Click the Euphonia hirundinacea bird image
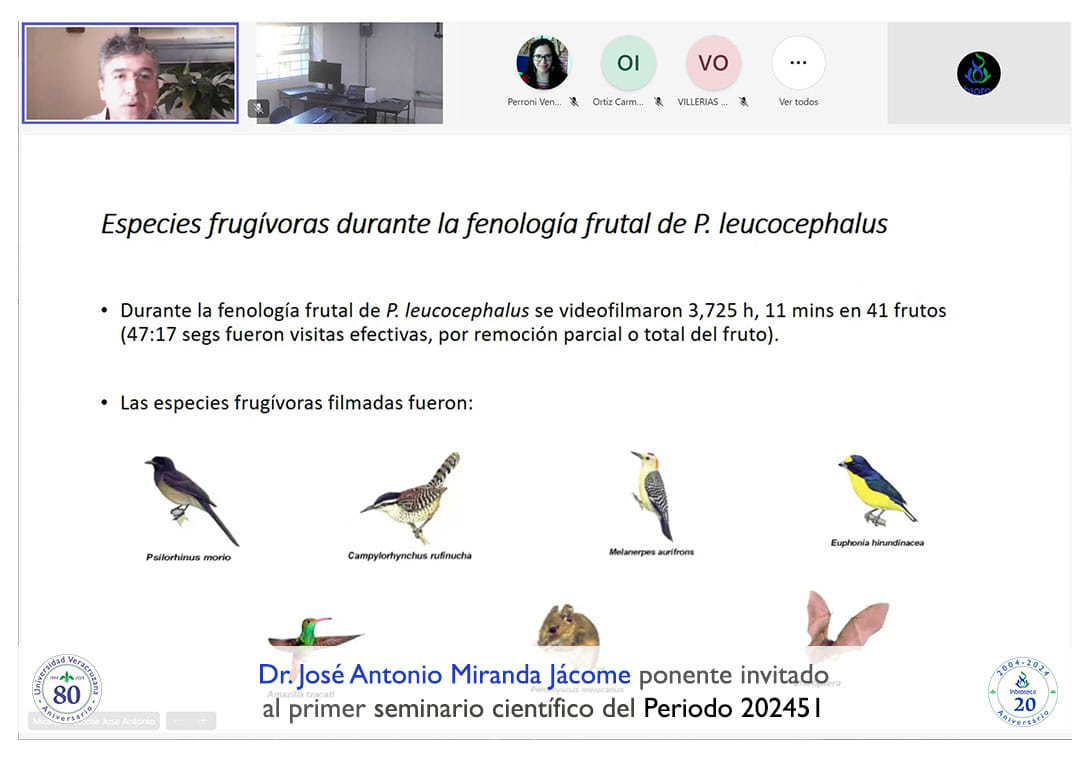The image size is (1090, 760). coord(876,490)
